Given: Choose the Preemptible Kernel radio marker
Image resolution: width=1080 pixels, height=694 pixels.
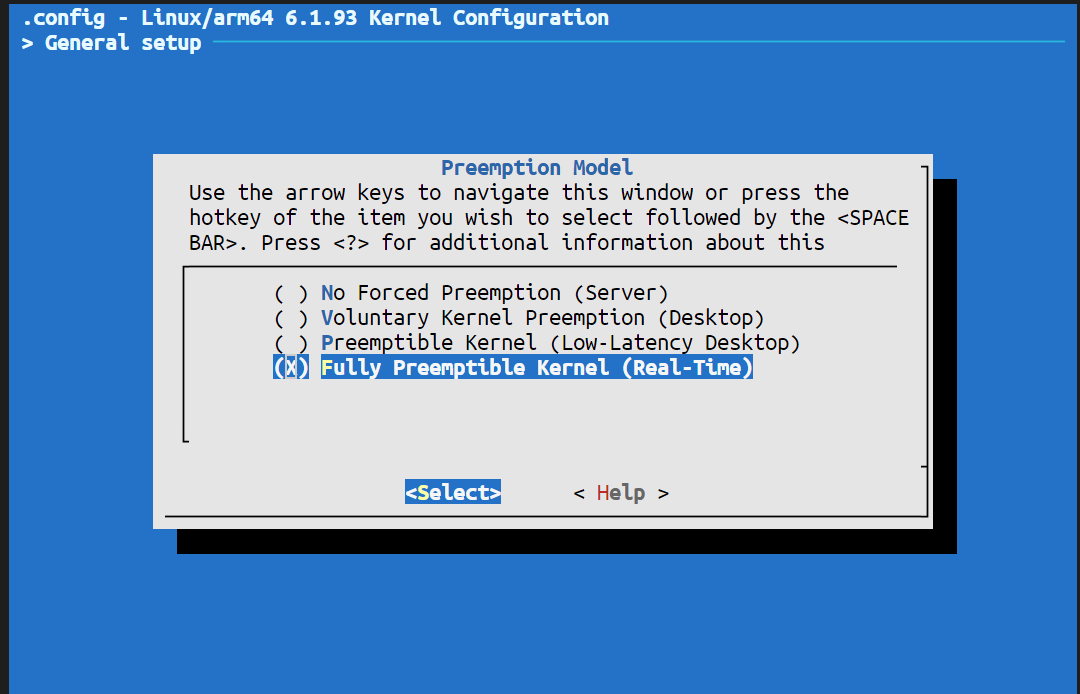Looking at the screenshot, I should (x=290, y=343).
